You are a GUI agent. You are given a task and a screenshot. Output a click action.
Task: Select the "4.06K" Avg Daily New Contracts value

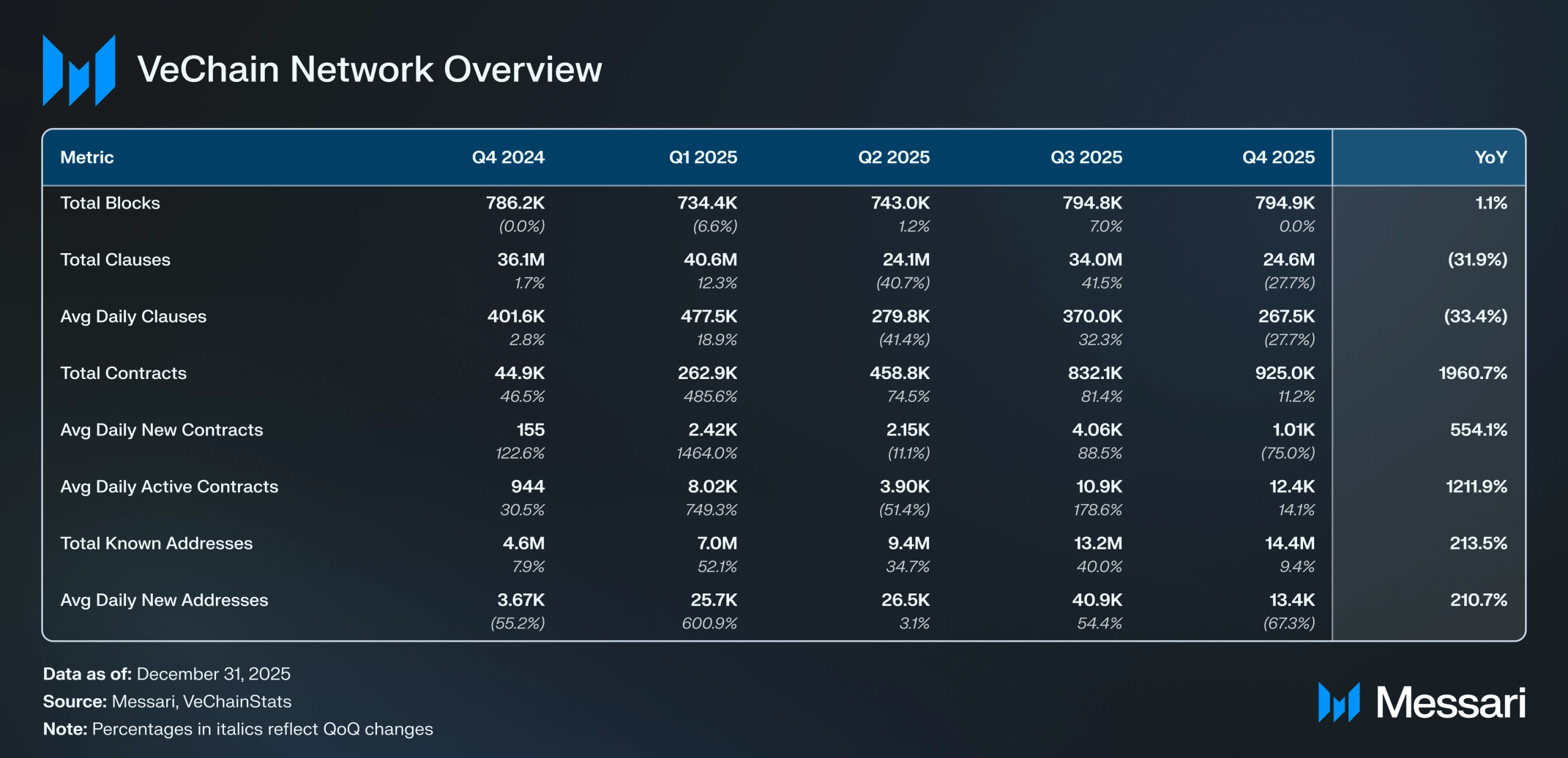click(x=1097, y=430)
